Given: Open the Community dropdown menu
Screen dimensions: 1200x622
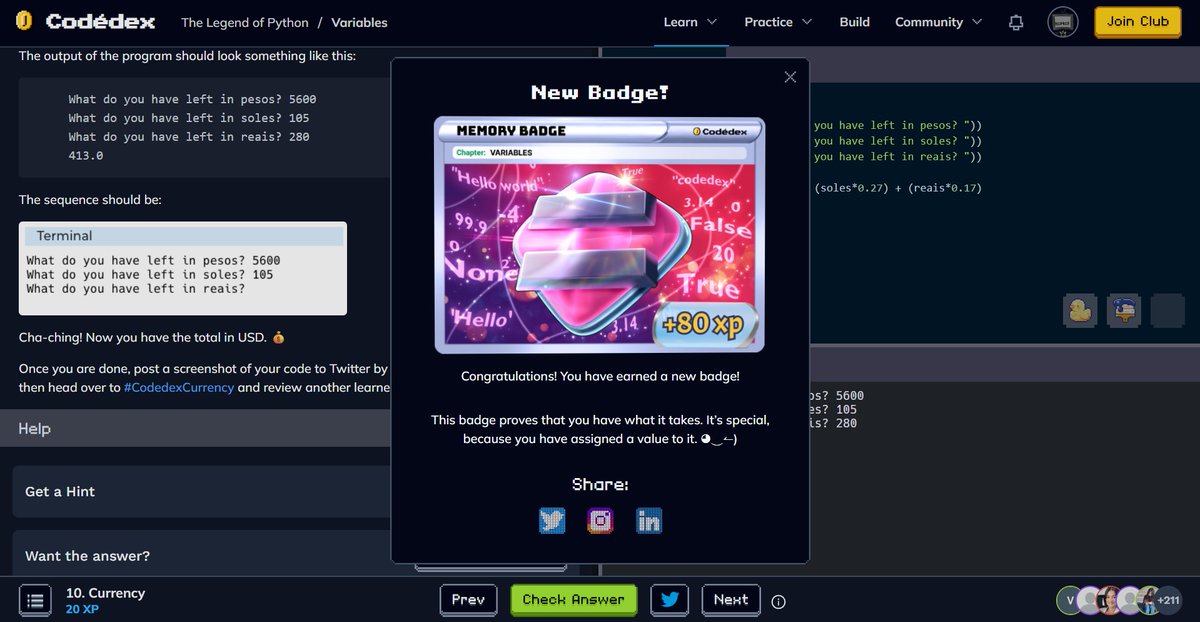Looking at the screenshot, I should pos(938,22).
